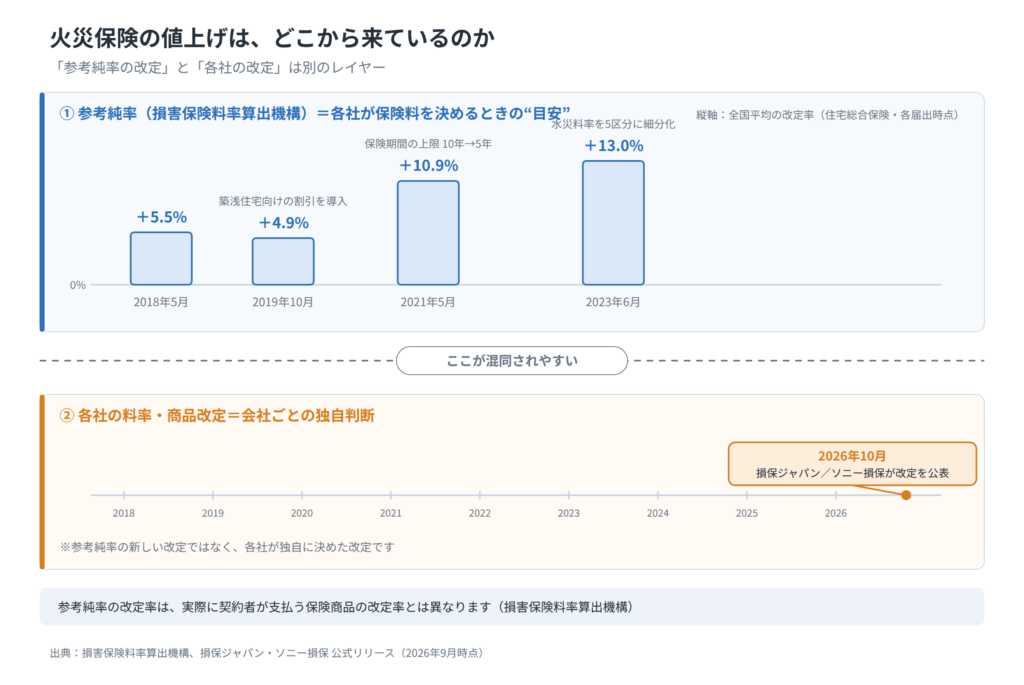Viewport: 1024px width, 685px height.
Task: Click the annotation 築浅住宅向けの割引を導入
Action: [x=283, y=201]
